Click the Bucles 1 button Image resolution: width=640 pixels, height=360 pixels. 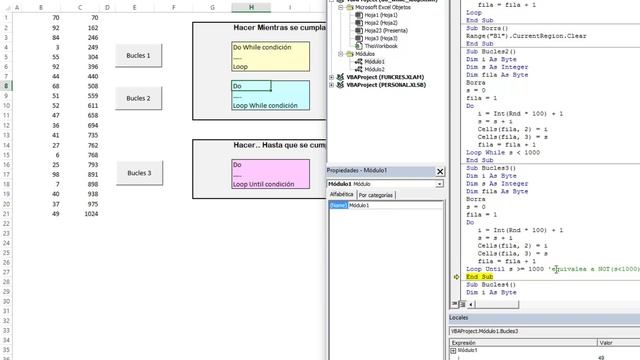pos(138,56)
